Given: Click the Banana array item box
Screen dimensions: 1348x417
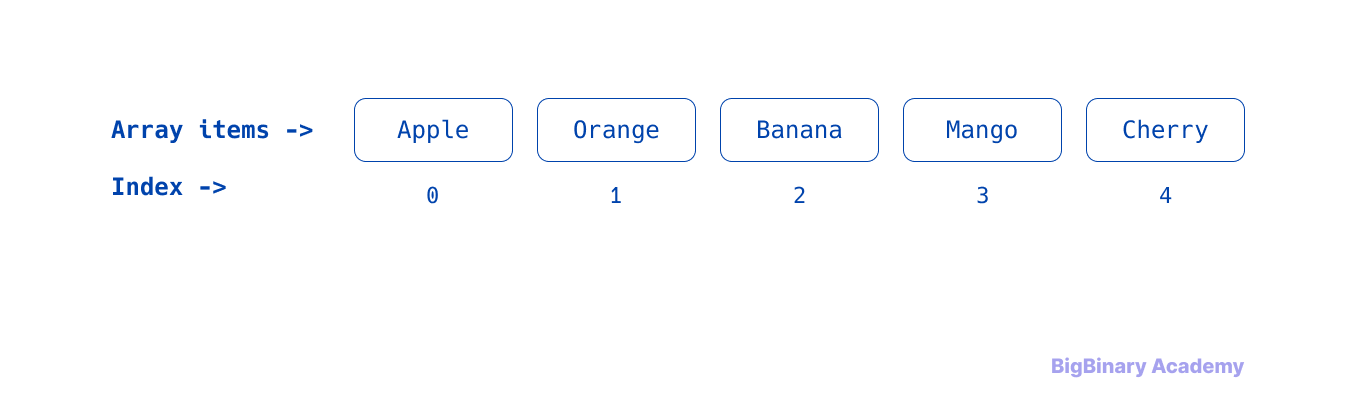Looking at the screenshot, I should click(799, 130).
